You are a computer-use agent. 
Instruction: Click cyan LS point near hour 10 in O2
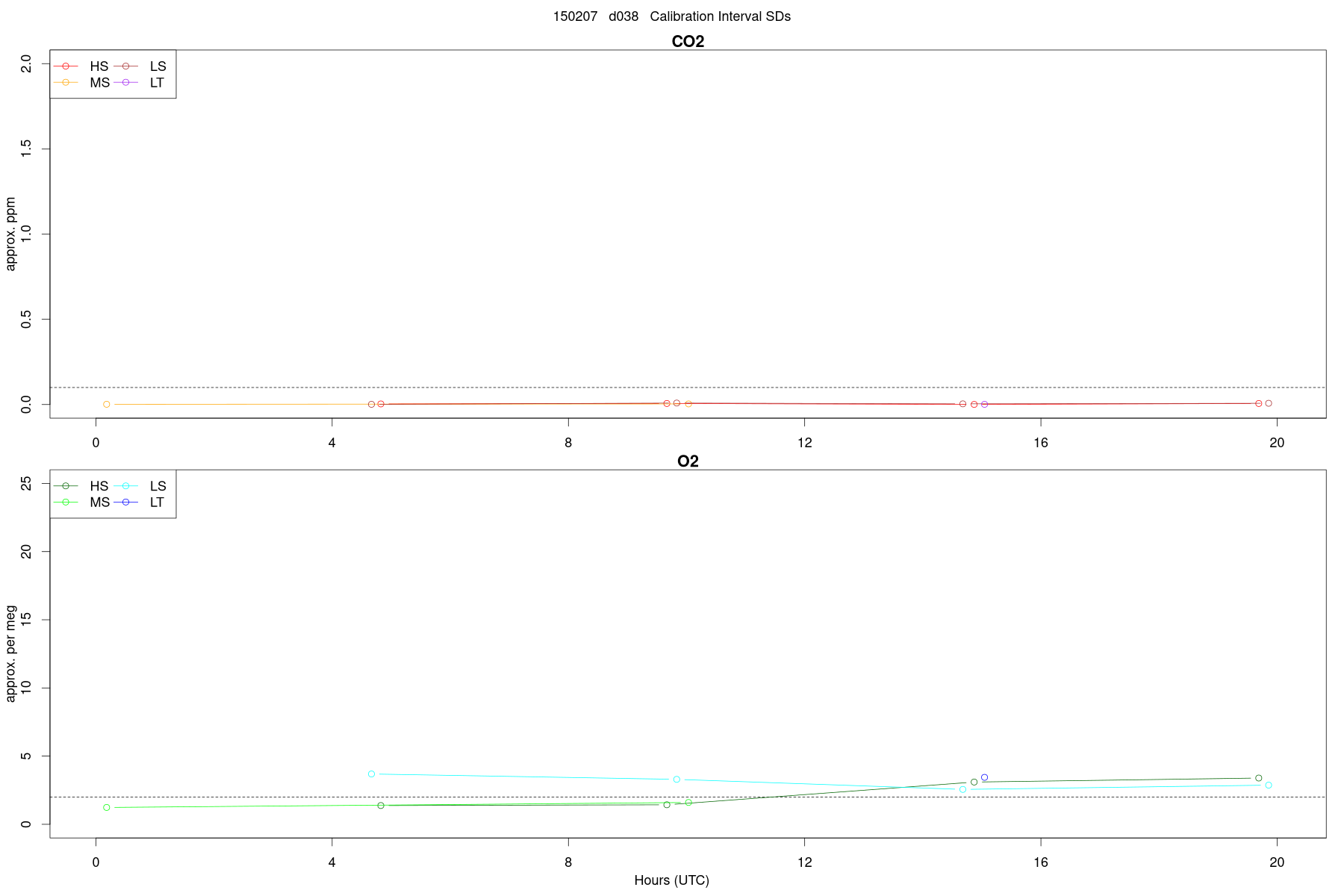pyautogui.click(x=677, y=779)
